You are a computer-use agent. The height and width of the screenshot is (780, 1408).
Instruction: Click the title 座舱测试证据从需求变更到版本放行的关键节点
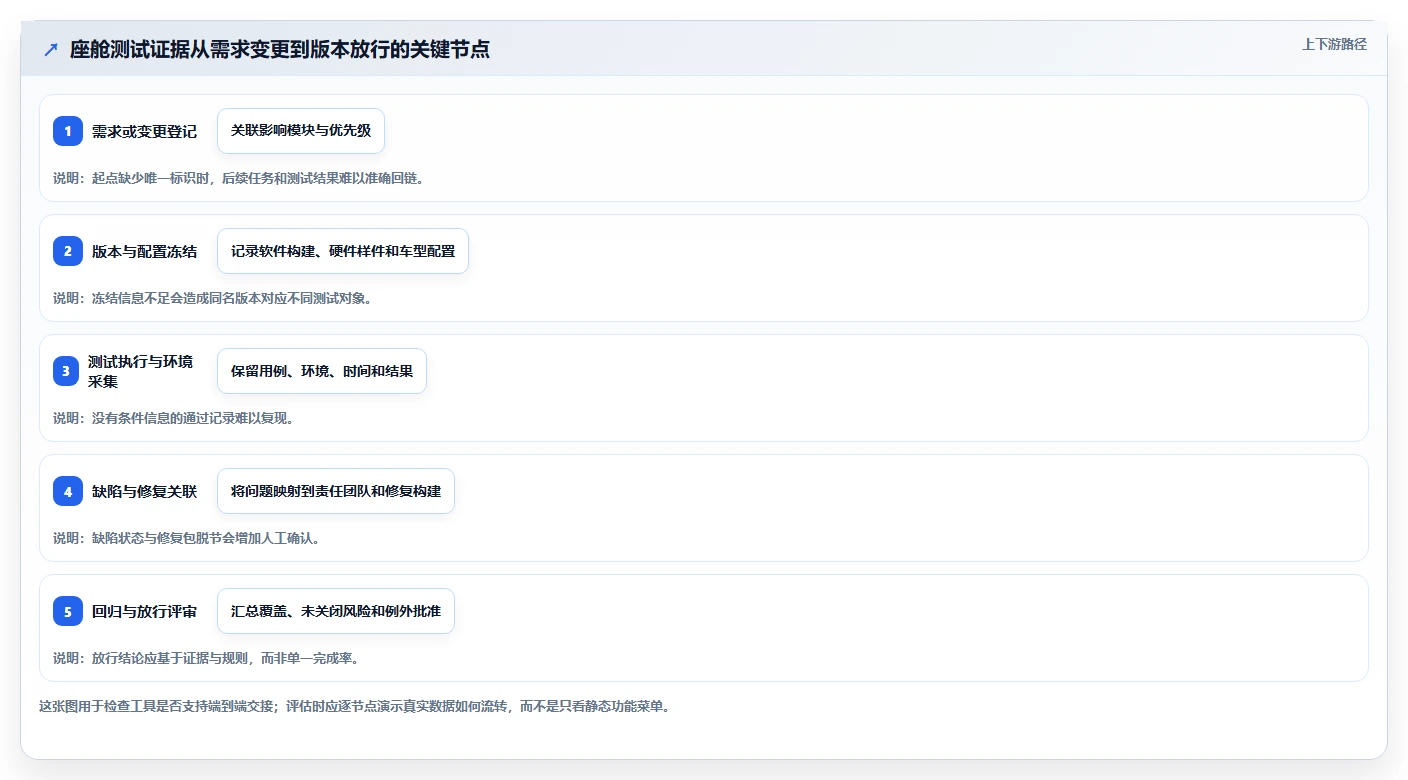click(x=279, y=50)
